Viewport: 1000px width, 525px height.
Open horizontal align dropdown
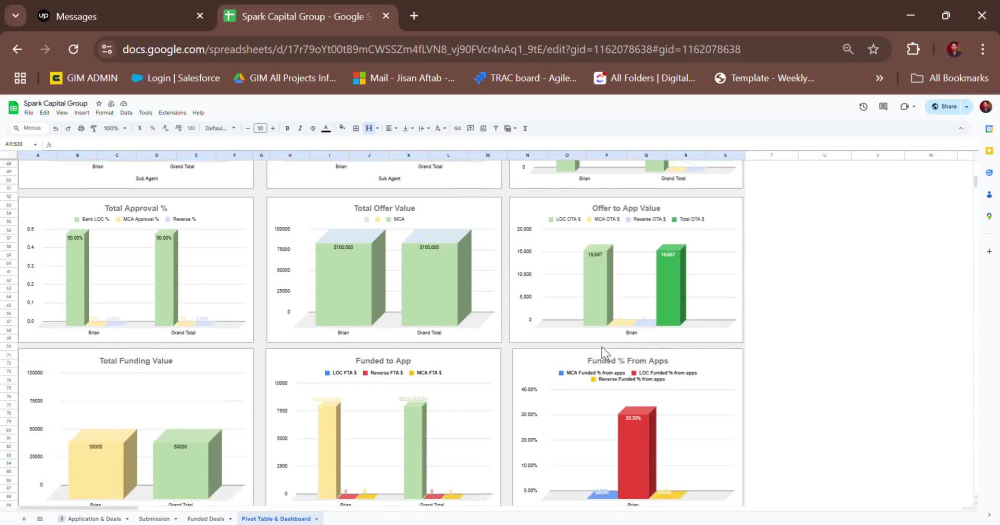click(390, 128)
